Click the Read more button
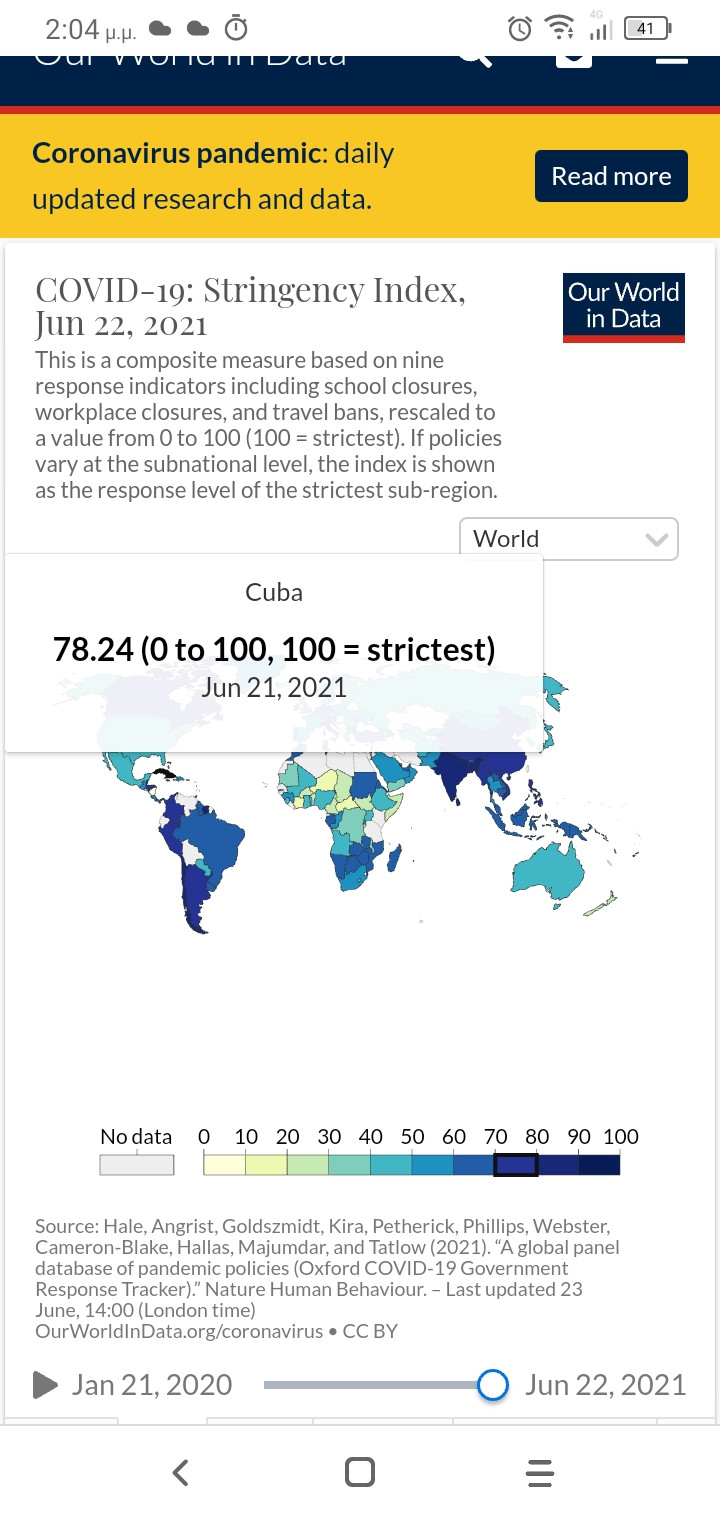This screenshot has width=720, height=1520. tap(611, 176)
